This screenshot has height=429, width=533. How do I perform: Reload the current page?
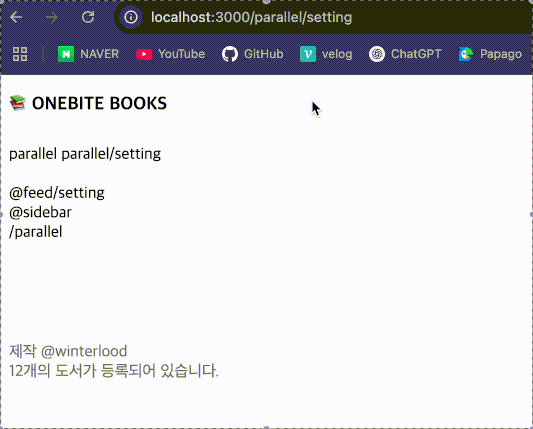coord(88,17)
